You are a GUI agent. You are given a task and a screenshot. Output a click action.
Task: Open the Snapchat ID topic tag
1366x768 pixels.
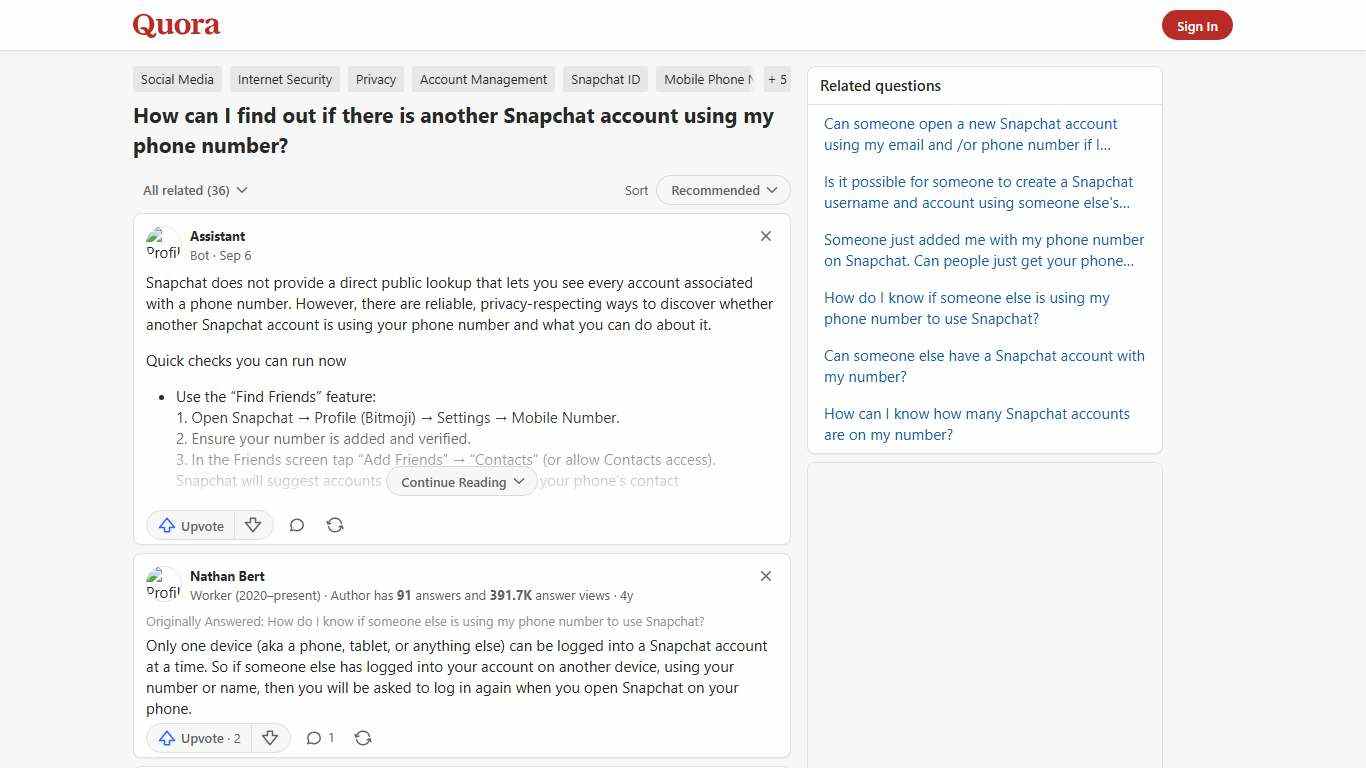[x=605, y=79]
